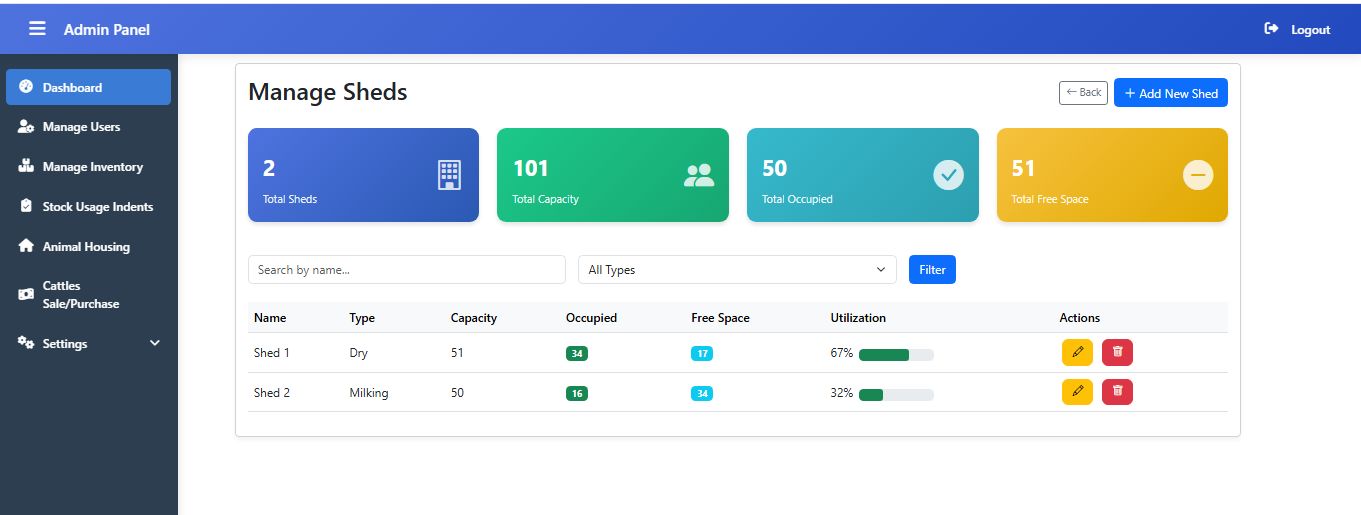The image size is (1361, 515).
Task: Click the Milking type cell
Action: (369, 393)
